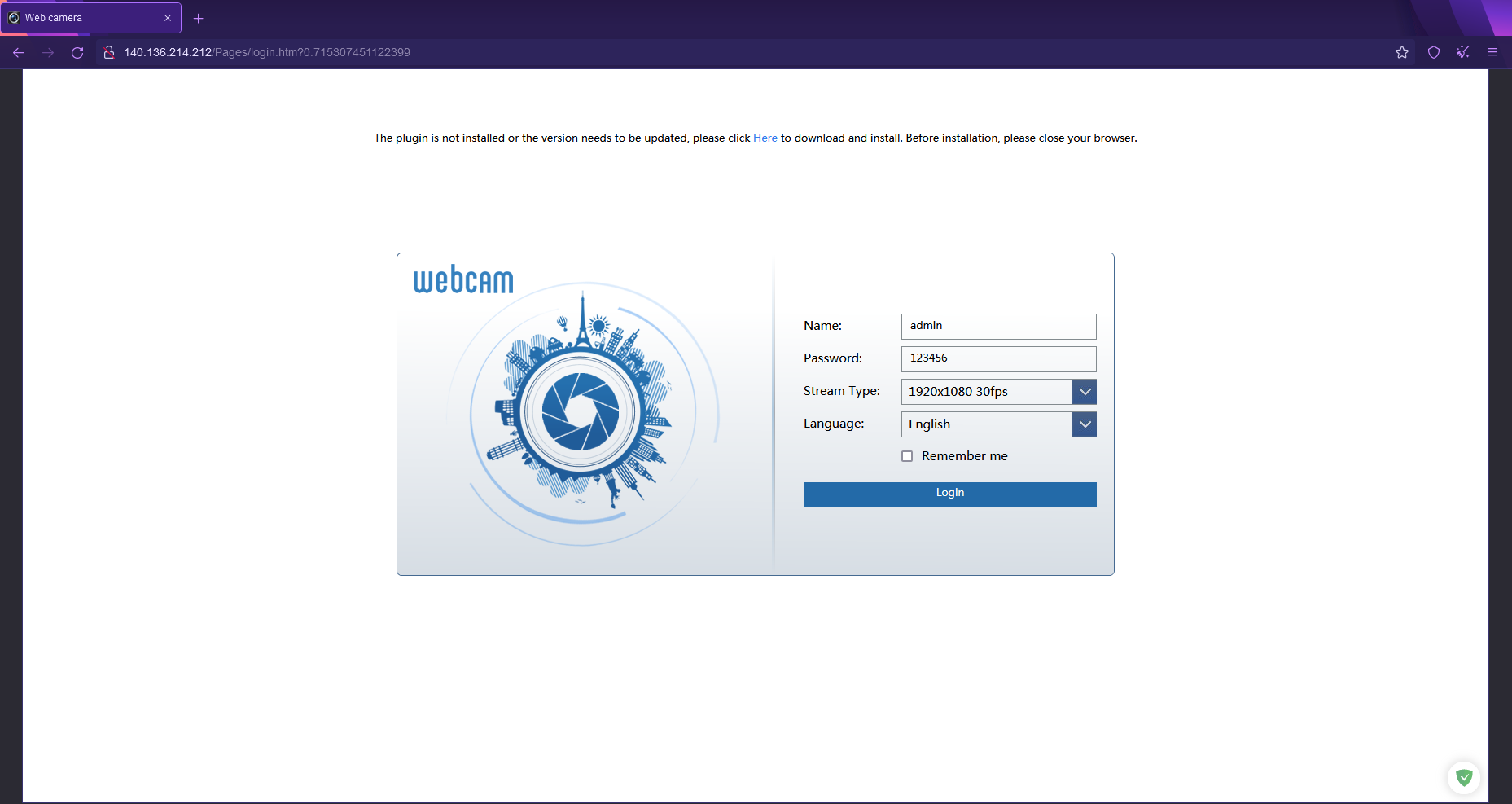
Task: Open a new browser tab
Action: coord(198,18)
